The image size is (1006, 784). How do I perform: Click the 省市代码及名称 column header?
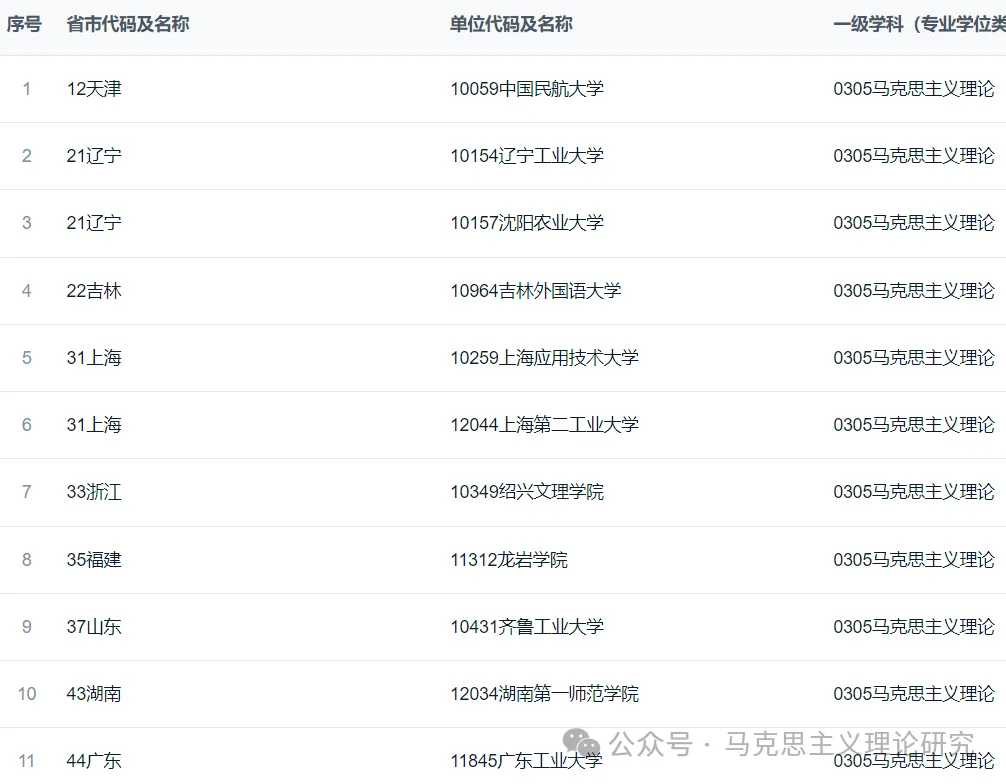point(128,24)
